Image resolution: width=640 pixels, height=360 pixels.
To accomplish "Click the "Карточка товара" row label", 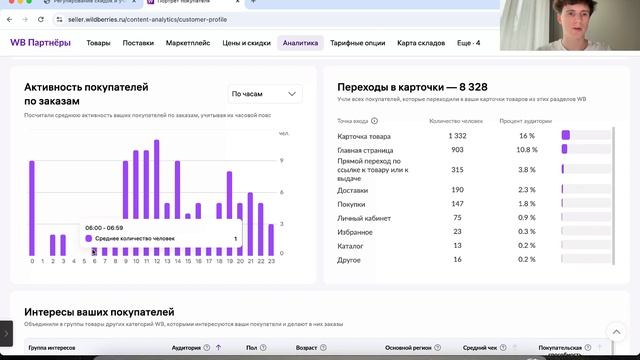I will click(x=364, y=136).
